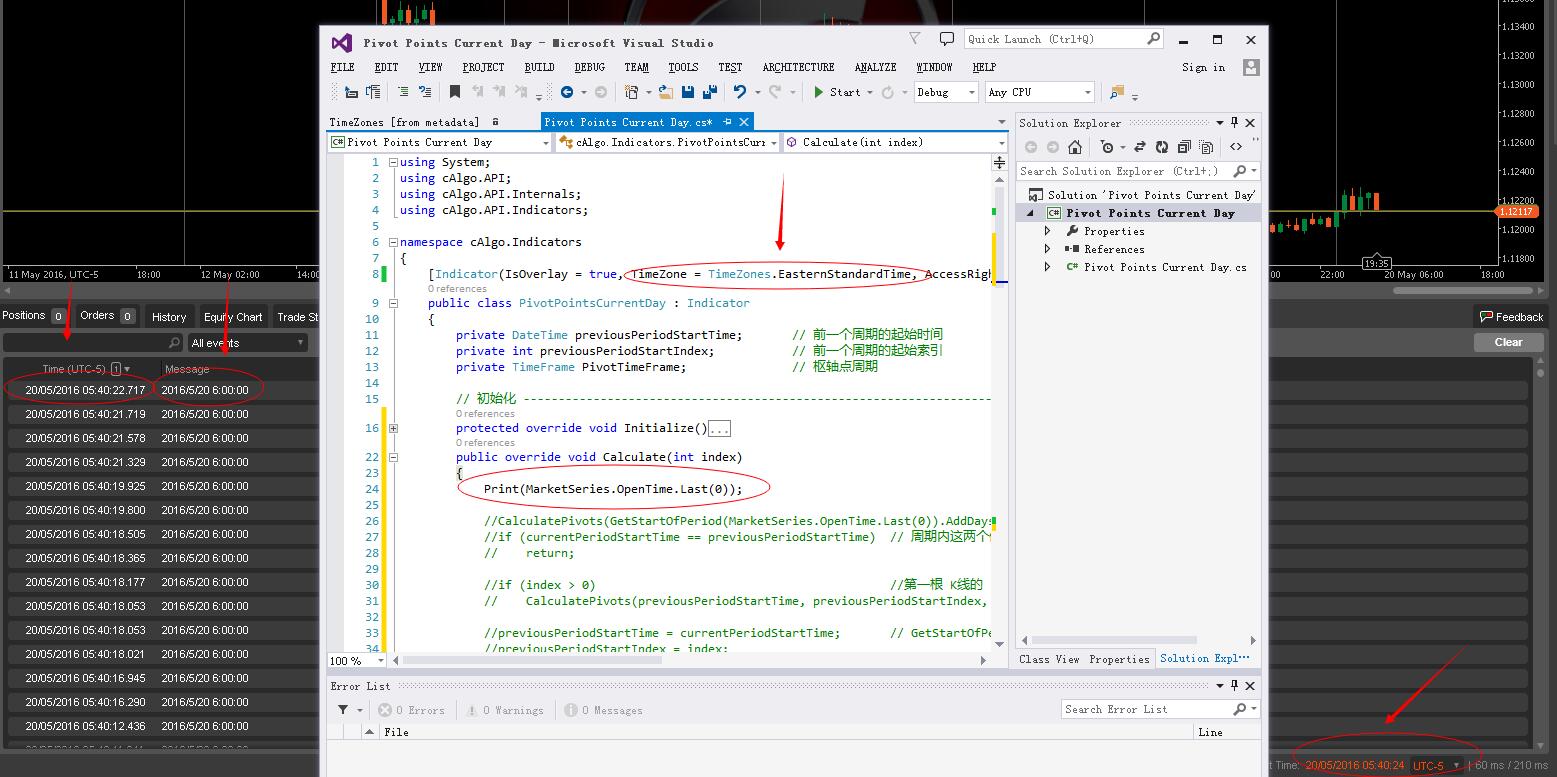Collapse the Calculate method at line 22
1557x777 pixels.
[393, 457]
